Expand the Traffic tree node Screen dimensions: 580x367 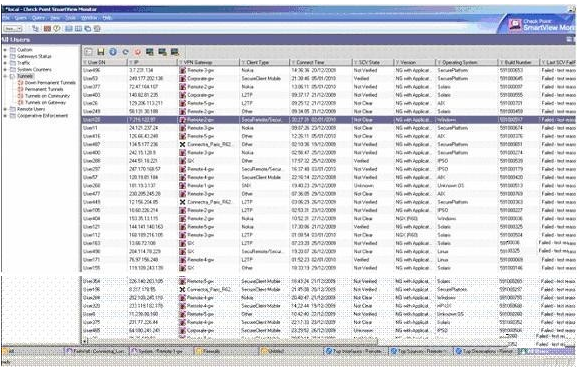[x=5, y=63]
